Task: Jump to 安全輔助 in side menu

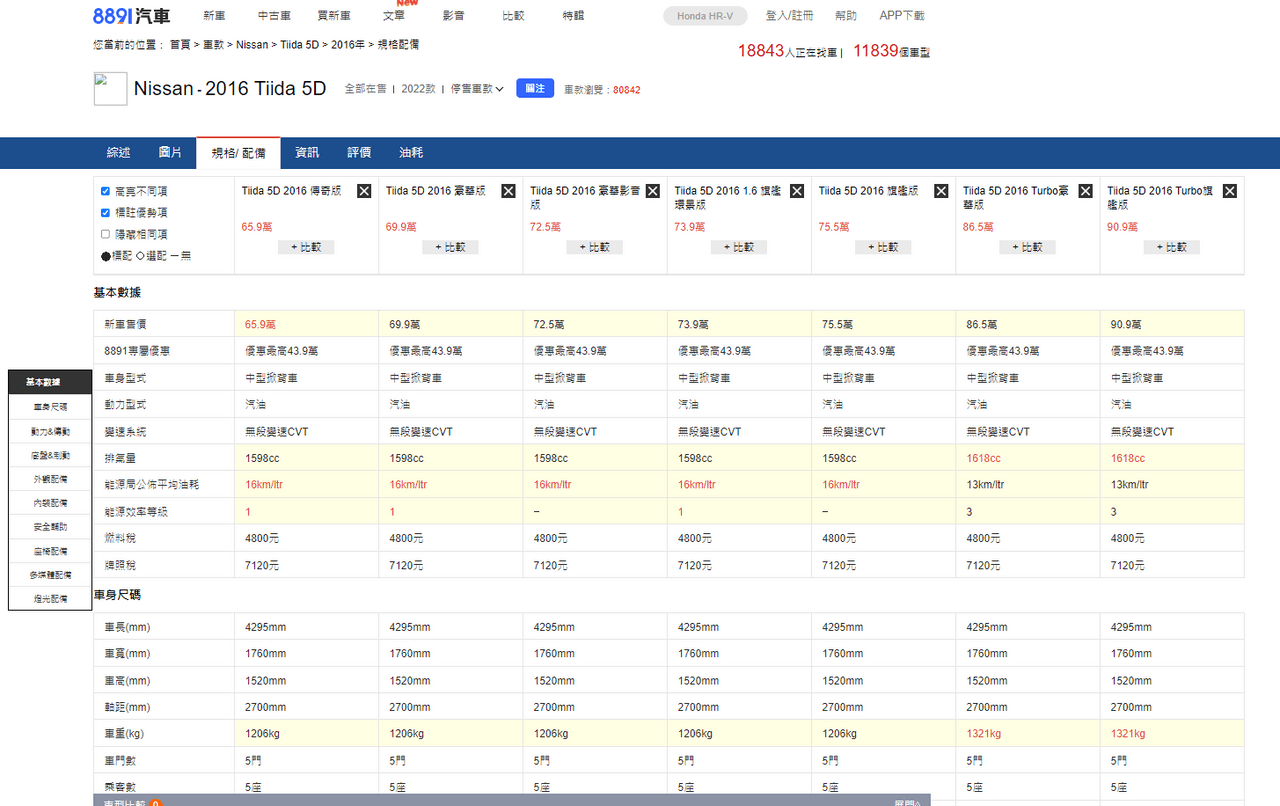Action: tap(50, 527)
